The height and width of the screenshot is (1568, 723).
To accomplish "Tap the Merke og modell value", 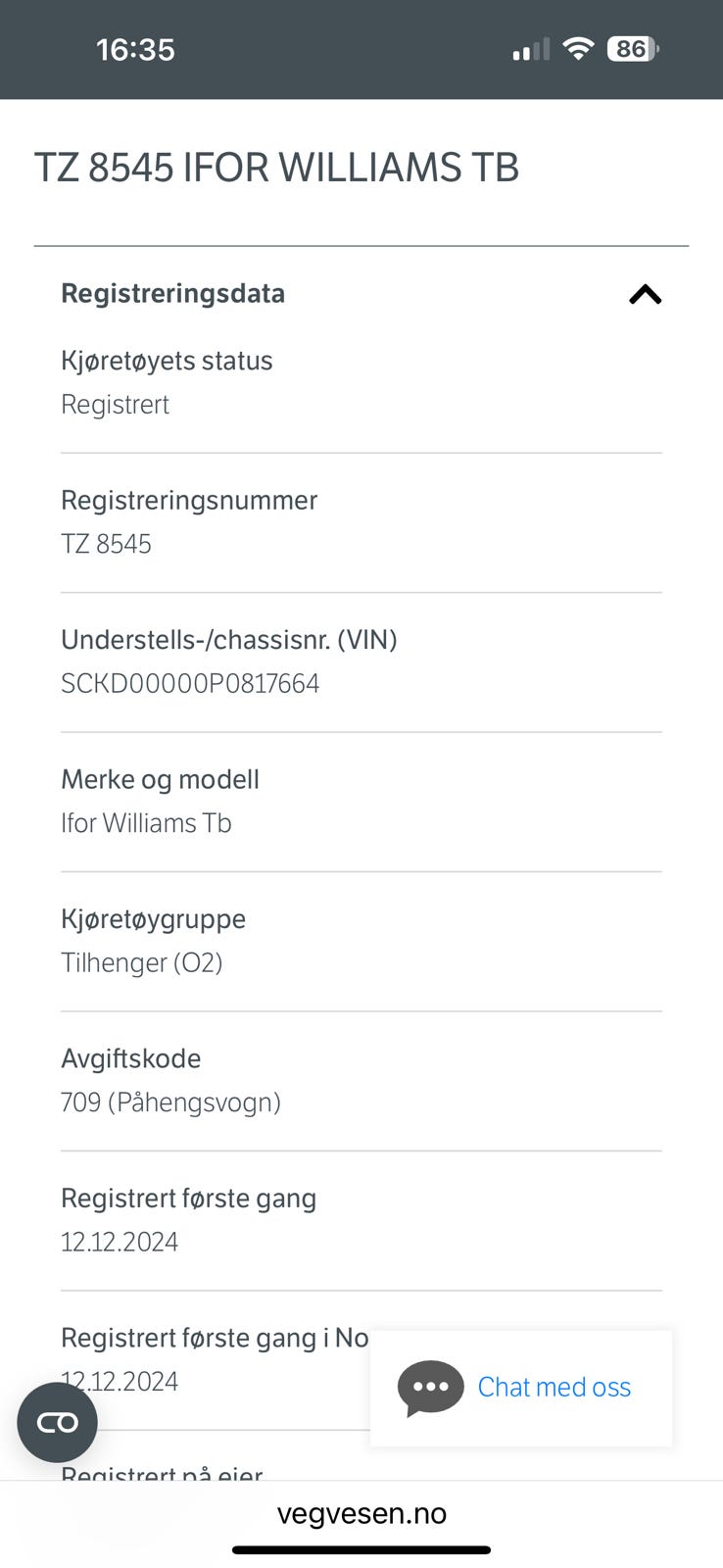I will point(146,823).
